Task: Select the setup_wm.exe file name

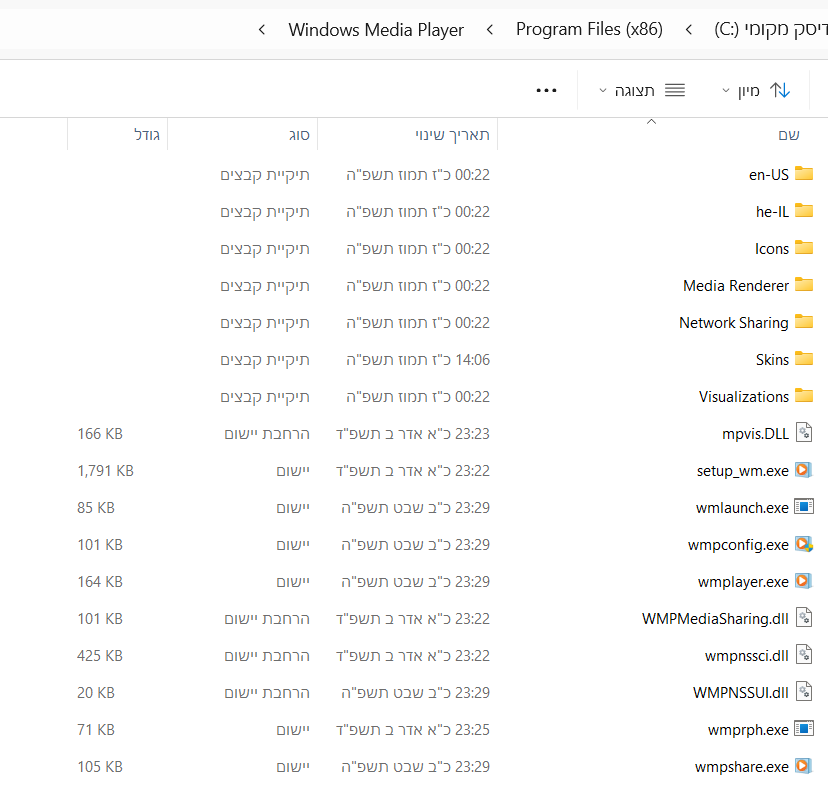Action: (x=742, y=470)
